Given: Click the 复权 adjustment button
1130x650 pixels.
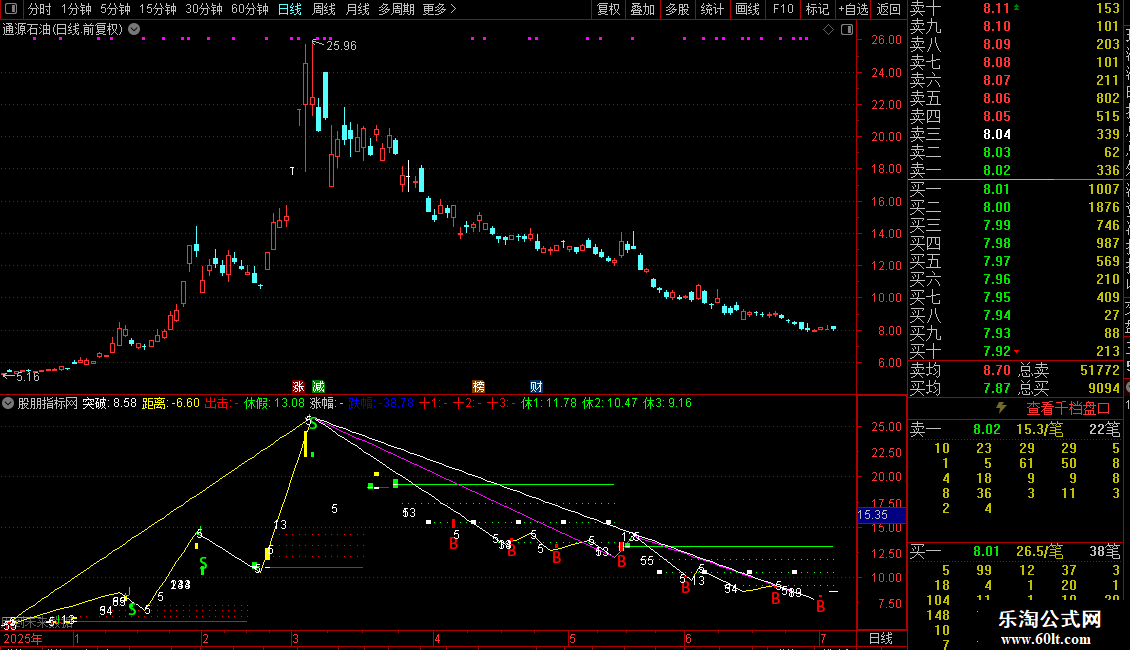Looking at the screenshot, I should click(x=608, y=9).
